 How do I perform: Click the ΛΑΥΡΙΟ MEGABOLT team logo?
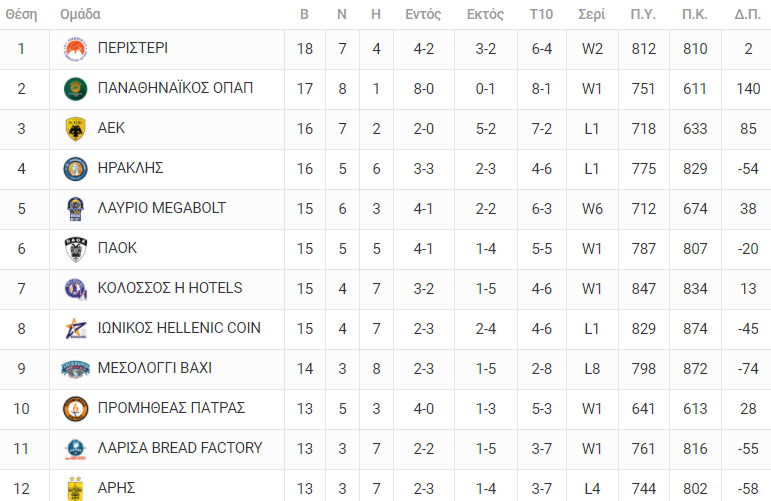tap(75, 209)
